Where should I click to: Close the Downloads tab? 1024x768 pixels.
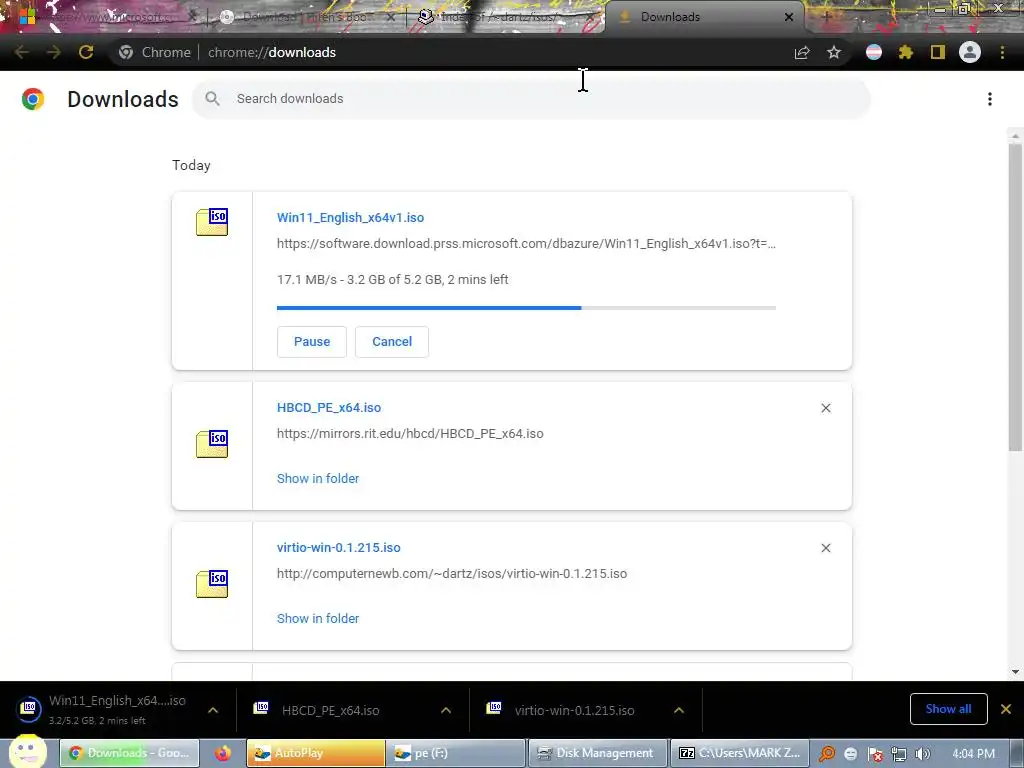tap(789, 17)
